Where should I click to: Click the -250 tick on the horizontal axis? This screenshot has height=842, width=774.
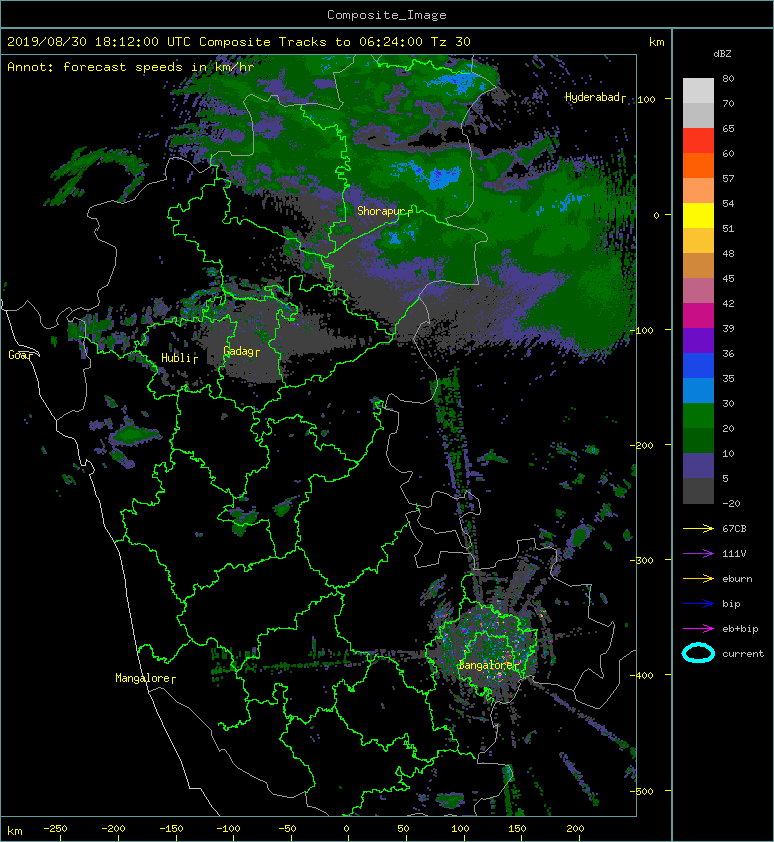55,829
